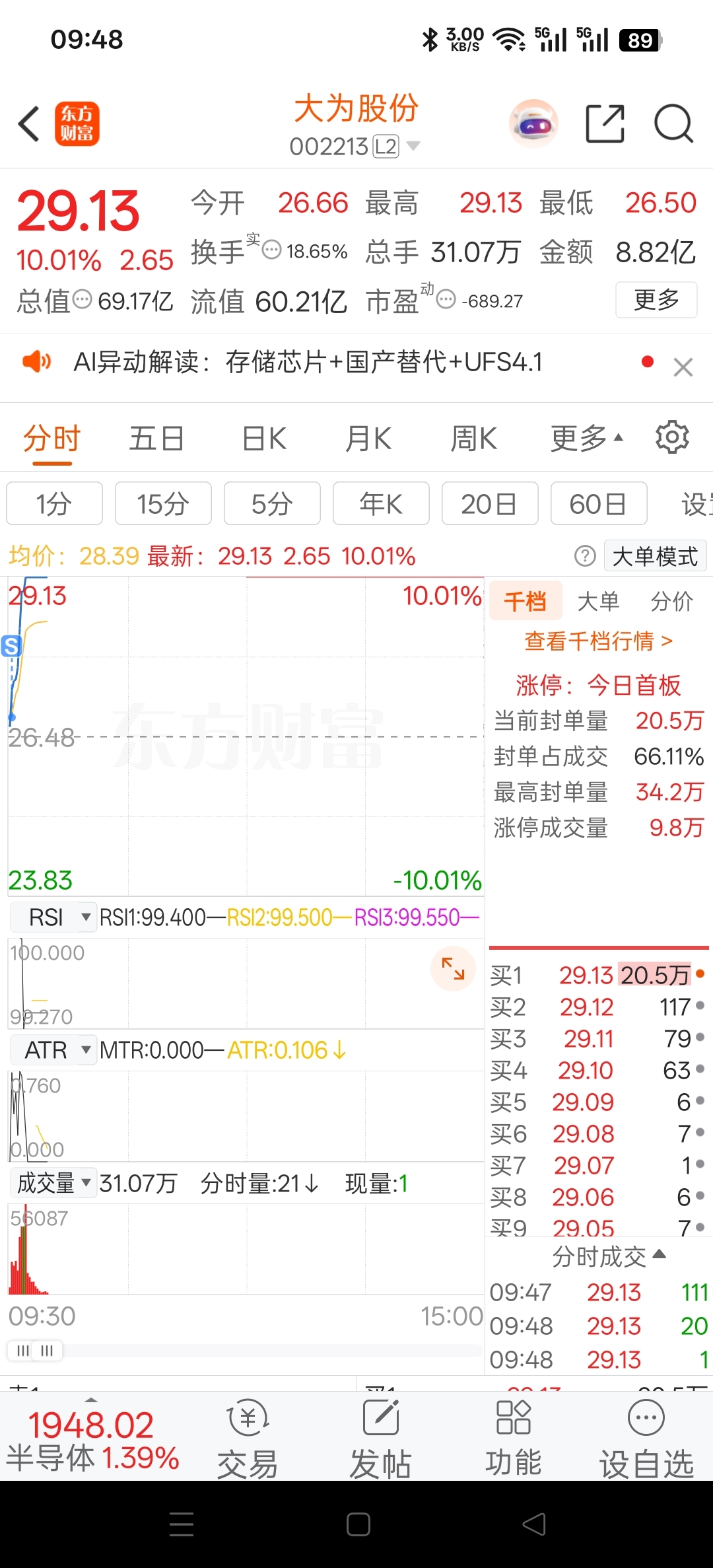Screen dimensions: 713x1568
Task: Open 更多 chart period dropdown
Action: pyautogui.click(x=587, y=438)
